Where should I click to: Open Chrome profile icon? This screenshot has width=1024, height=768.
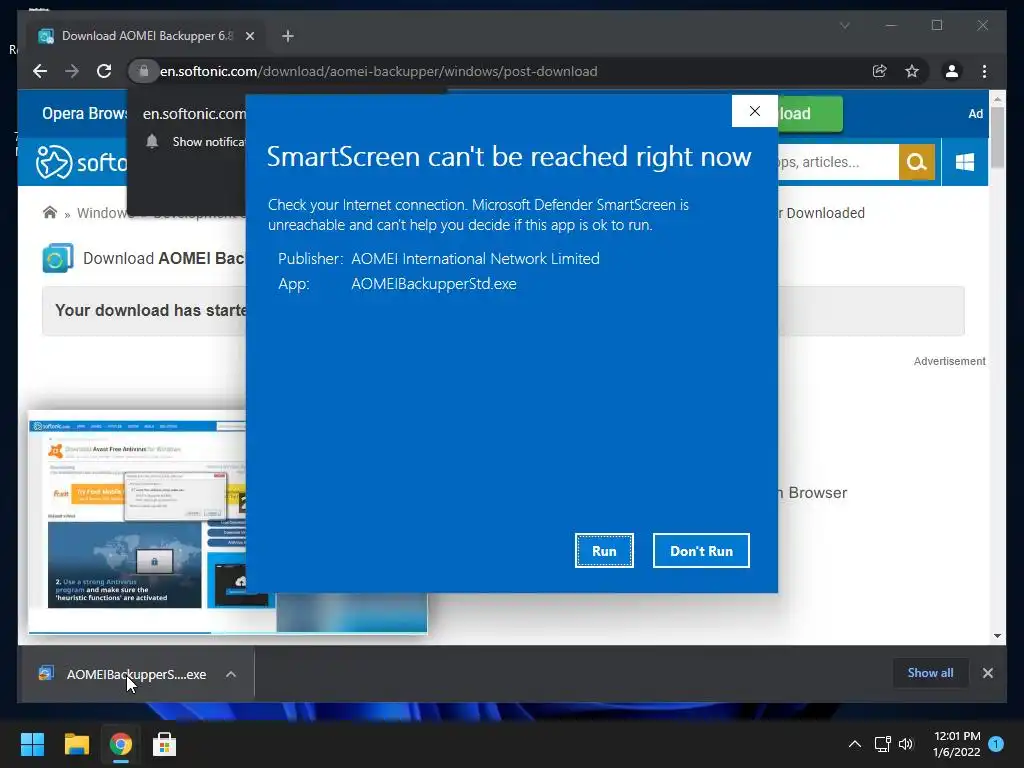pos(952,71)
